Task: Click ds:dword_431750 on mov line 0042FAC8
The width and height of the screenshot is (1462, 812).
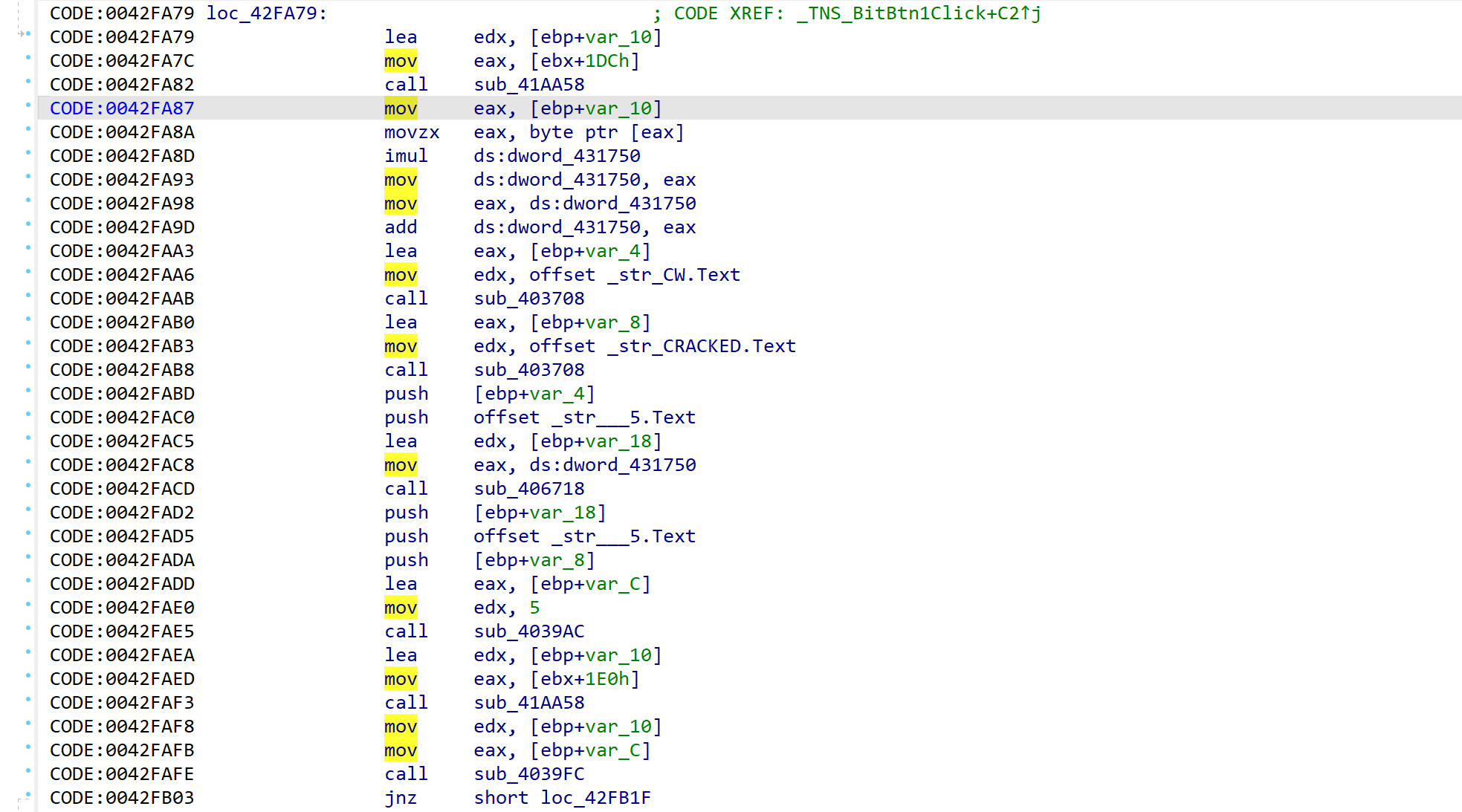Action: 612,465
